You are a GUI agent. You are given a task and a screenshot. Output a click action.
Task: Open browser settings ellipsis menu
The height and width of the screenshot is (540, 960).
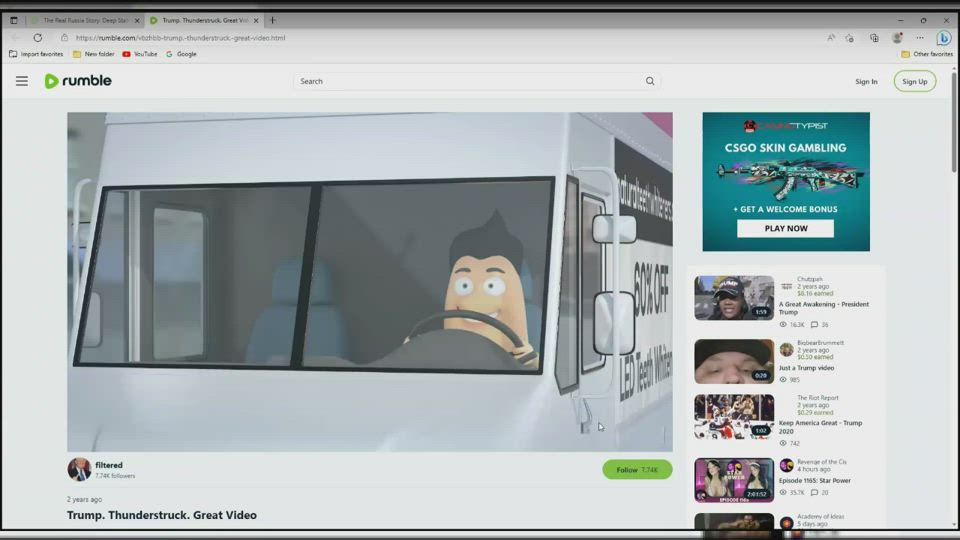[920, 38]
